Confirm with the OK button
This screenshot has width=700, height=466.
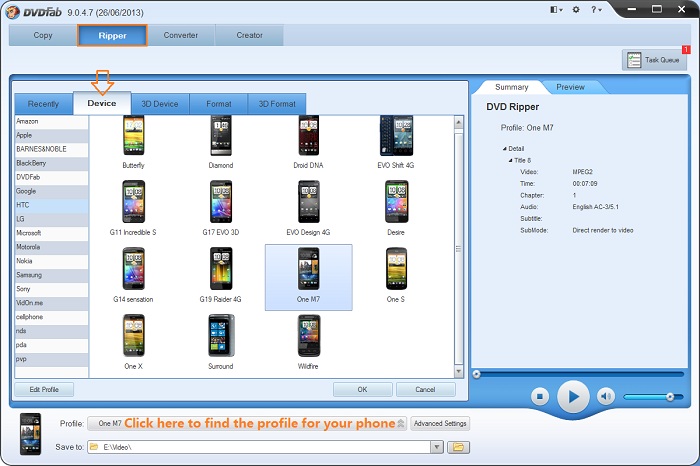tap(362, 389)
